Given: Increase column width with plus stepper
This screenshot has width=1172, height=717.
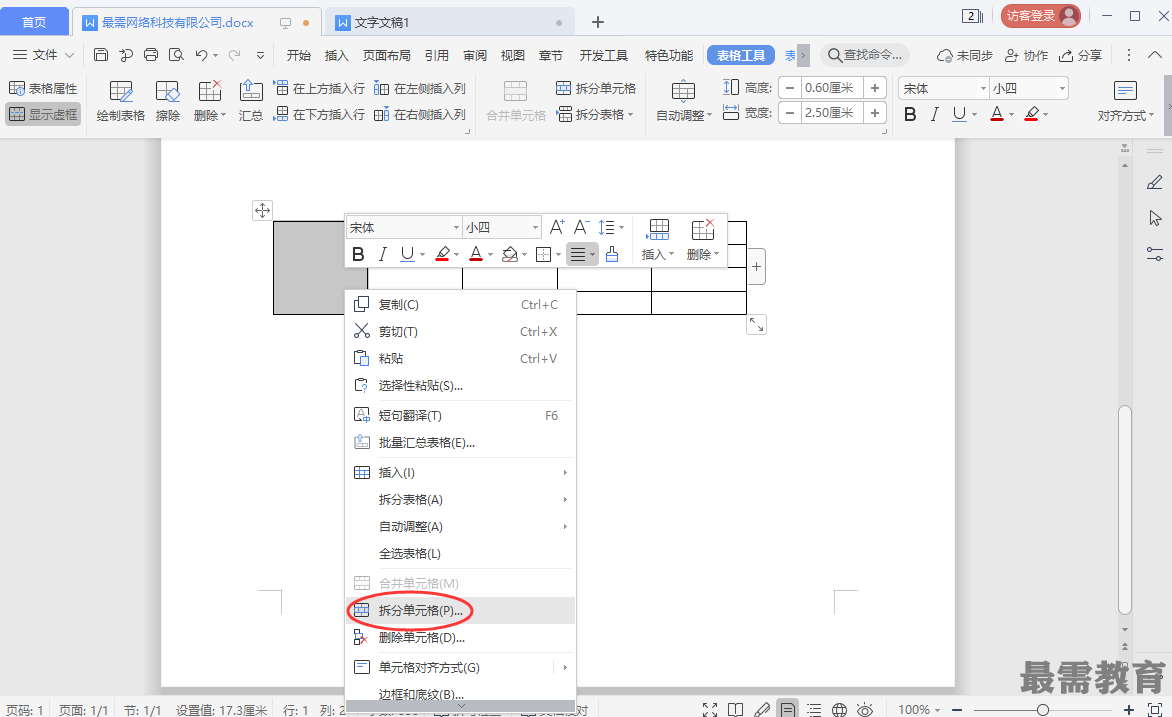Looking at the screenshot, I should point(875,113).
